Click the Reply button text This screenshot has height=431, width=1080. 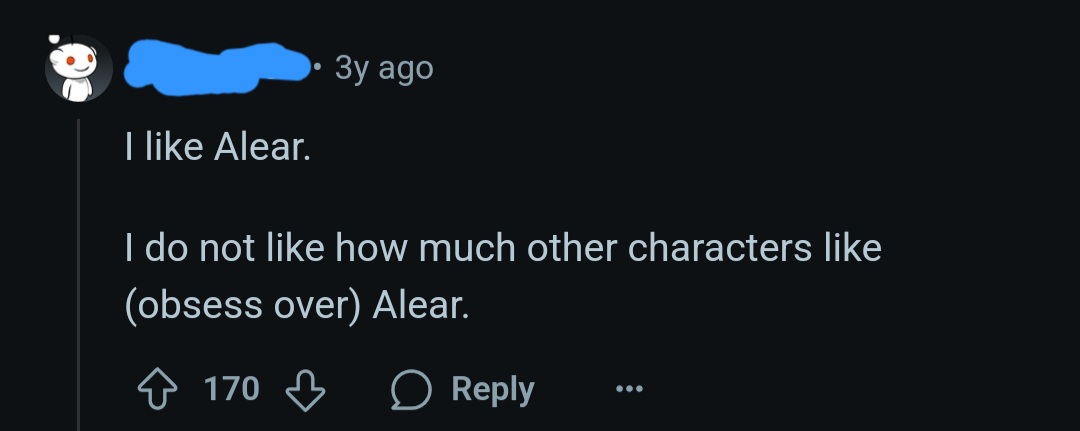[493, 389]
